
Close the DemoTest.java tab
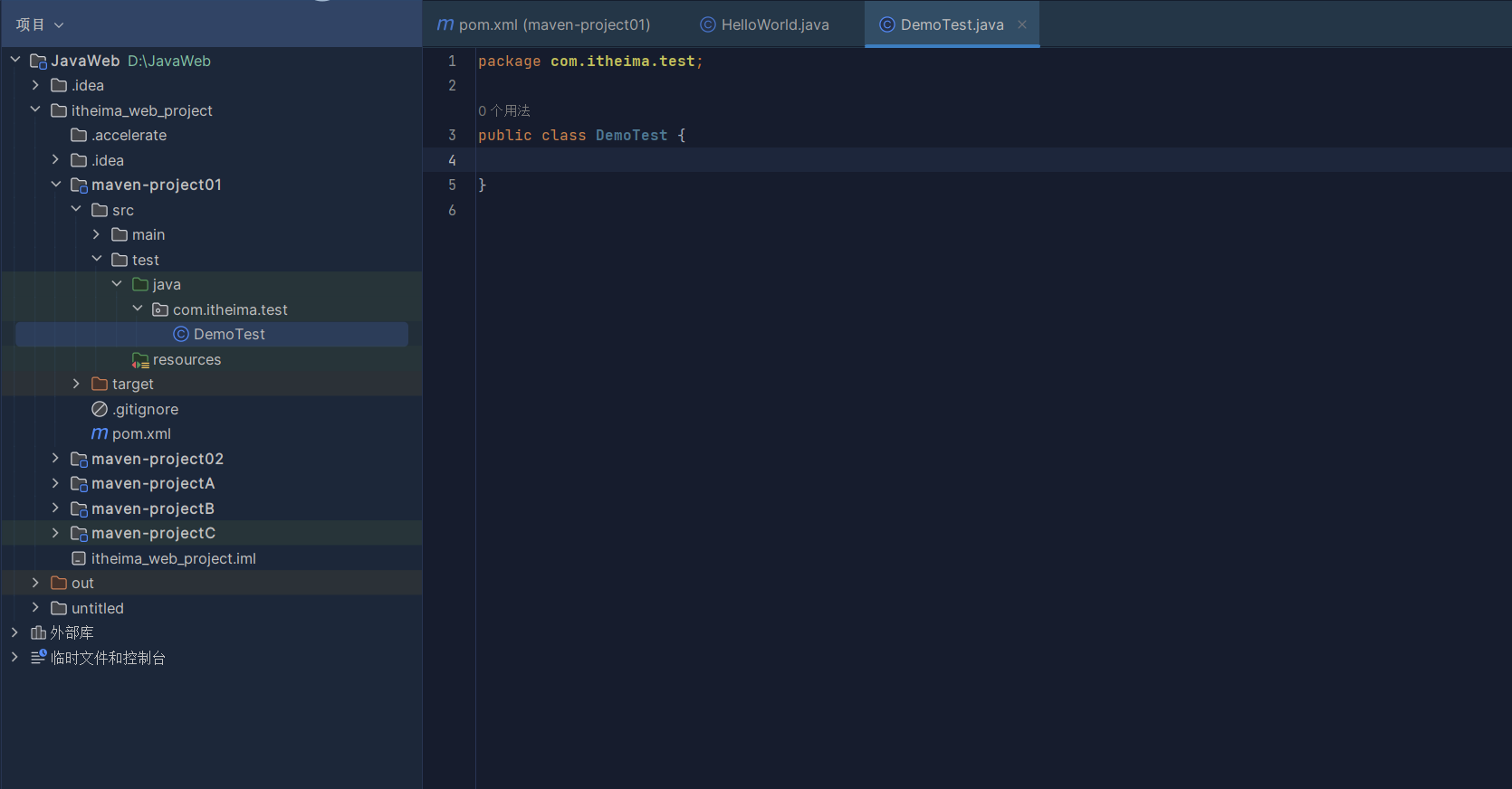1022,24
